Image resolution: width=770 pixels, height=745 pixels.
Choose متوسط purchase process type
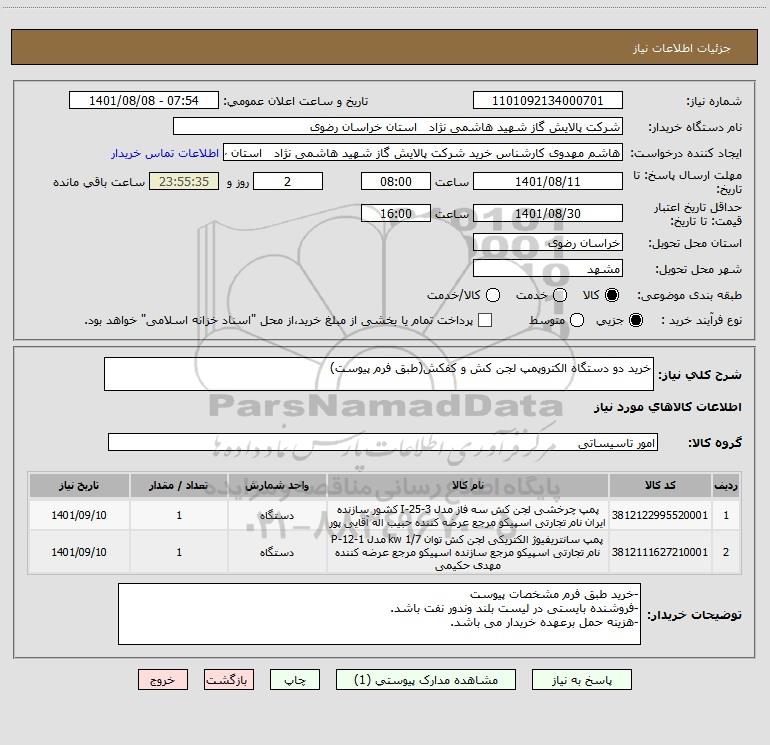pyautogui.click(x=577, y=320)
